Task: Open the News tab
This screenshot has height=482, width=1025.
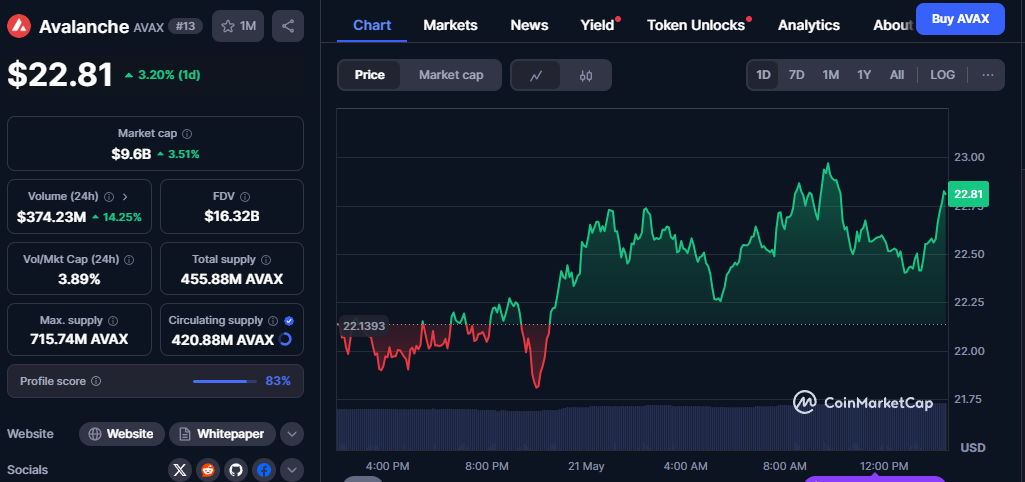Action: tap(529, 26)
